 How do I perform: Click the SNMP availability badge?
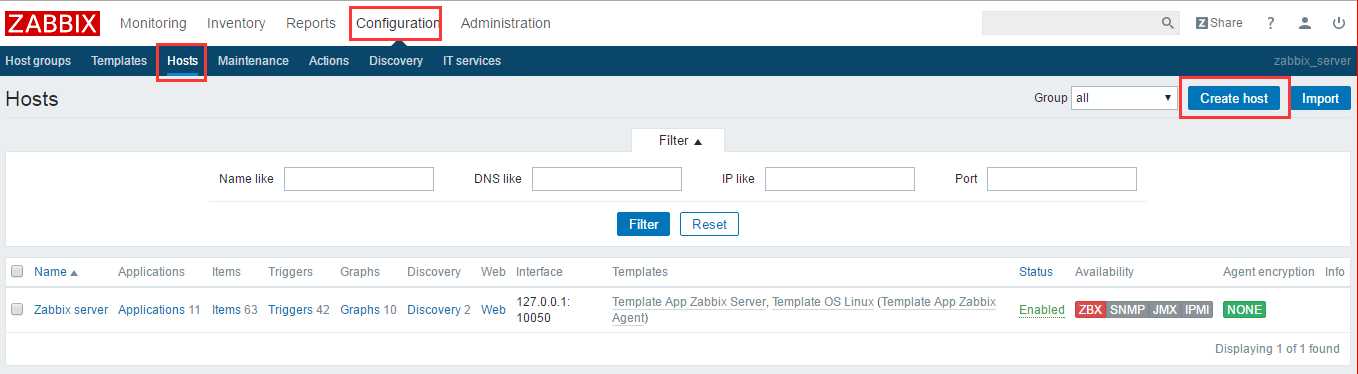point(1127,310)
